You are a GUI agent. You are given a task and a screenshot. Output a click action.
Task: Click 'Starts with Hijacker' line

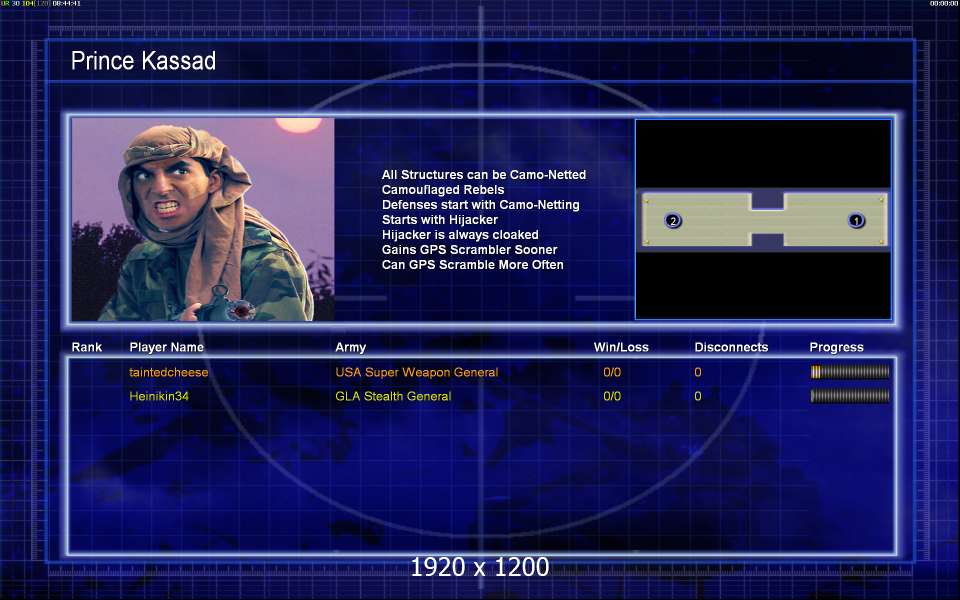coord(440,220)
